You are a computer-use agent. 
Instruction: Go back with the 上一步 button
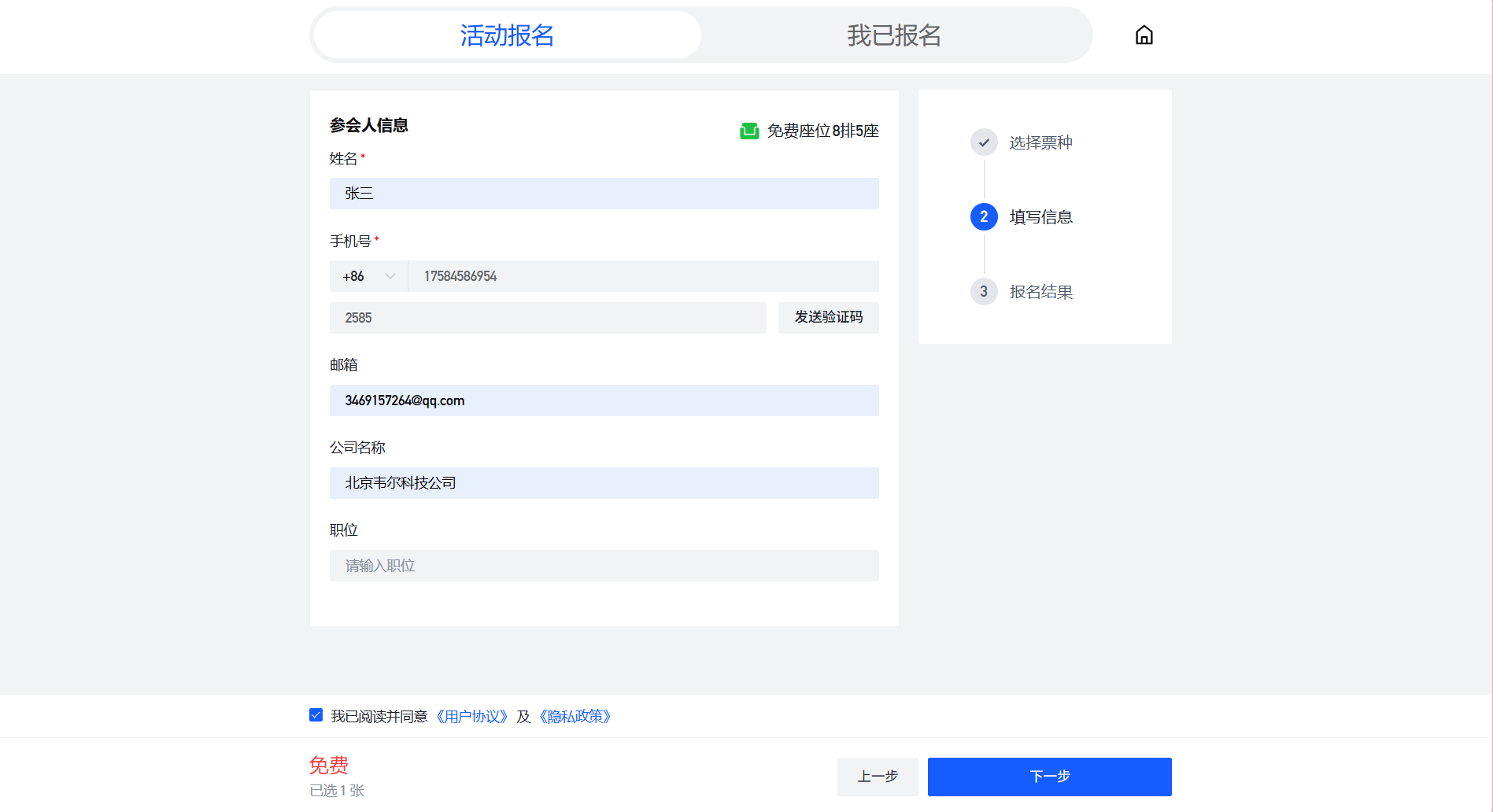(x=878, y=777)
